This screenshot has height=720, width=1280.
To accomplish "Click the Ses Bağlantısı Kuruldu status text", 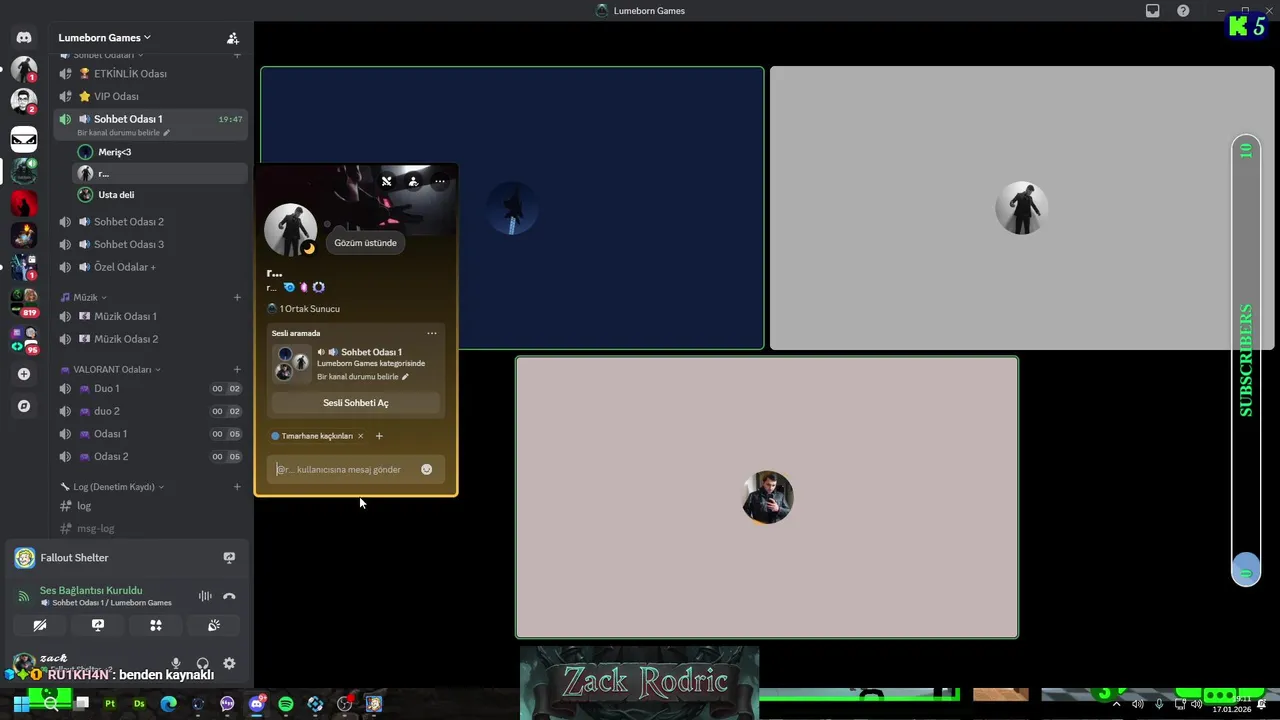I will 91,590.
